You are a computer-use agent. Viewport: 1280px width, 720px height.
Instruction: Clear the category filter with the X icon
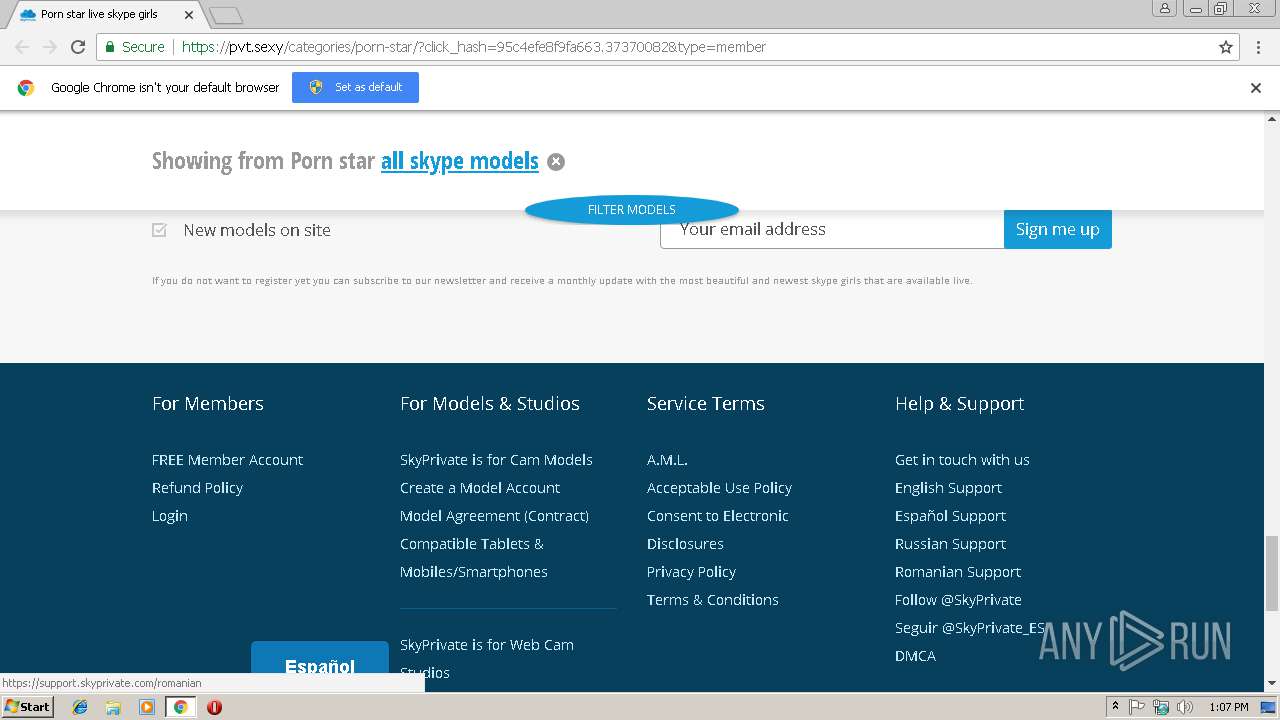pos(556,162)
